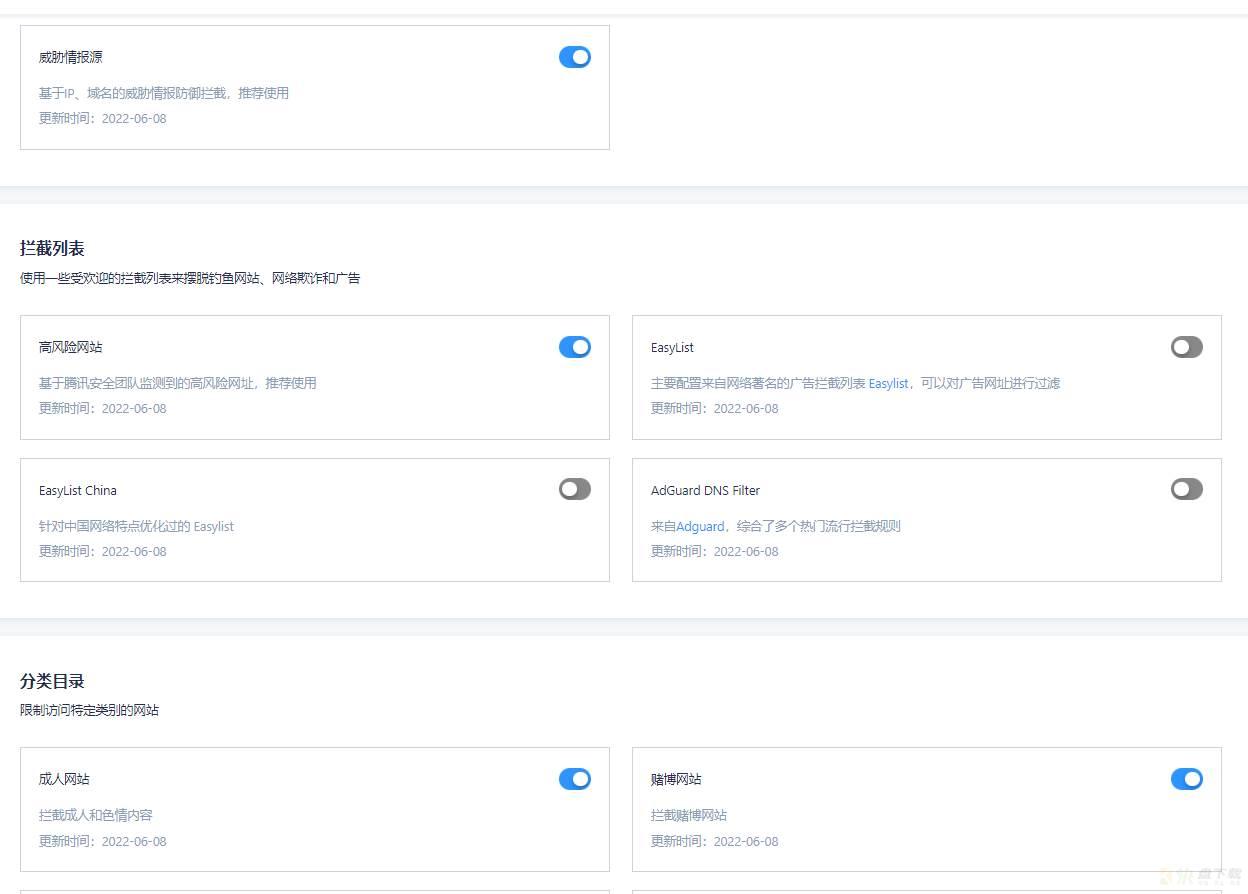
Task: Click 基于IP、域名的威胁情报防御拦截 description
Action: click(164, 93)
